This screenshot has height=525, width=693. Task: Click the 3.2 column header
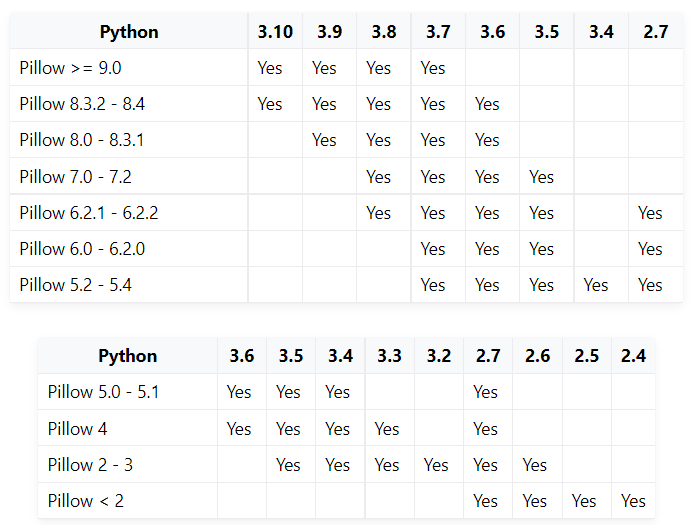(x=438, y=356)
